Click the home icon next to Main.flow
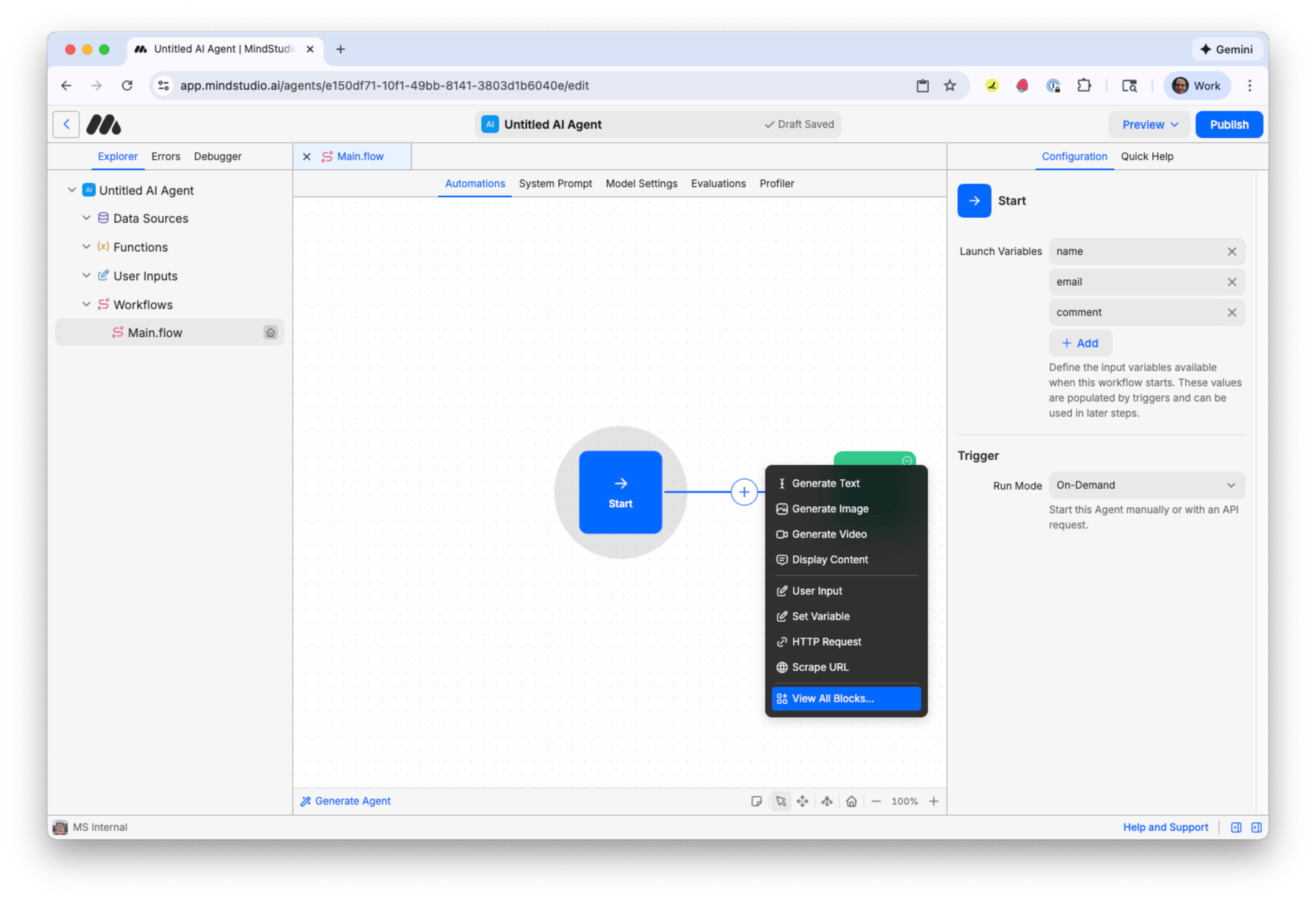This screenshot has width=1316, height=902. coord(271,333)
